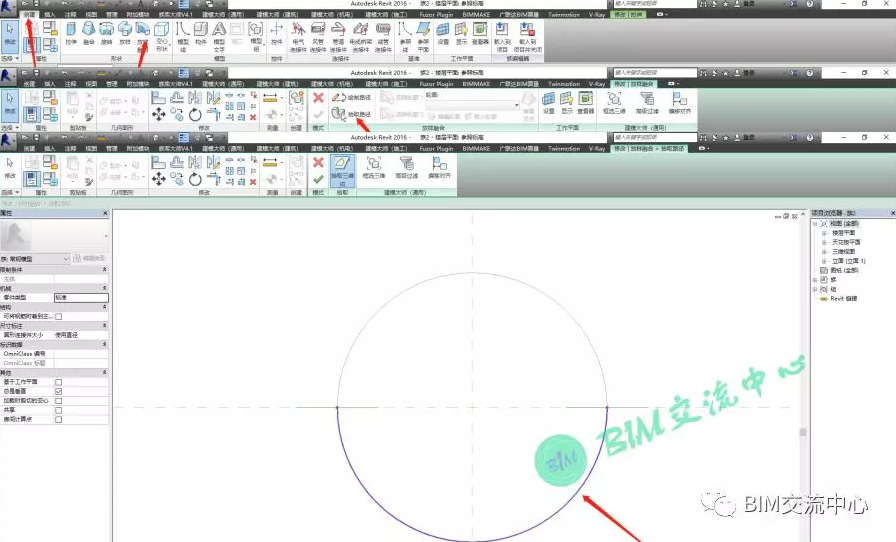
Task: Select the 融合 (Blend) shape tool
Action: tap(89, 33)
